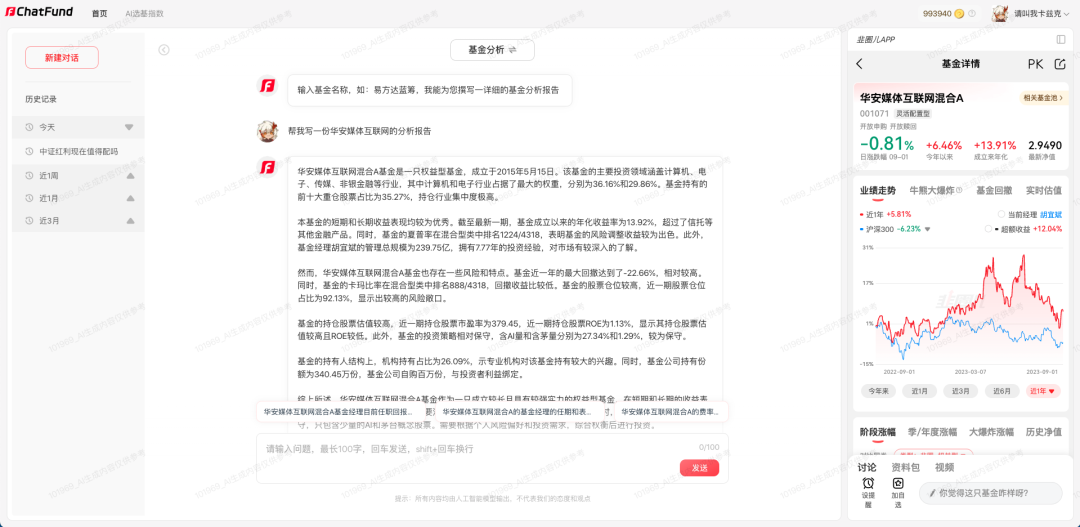
Task: Click the 灵活配置型 fund type tag
Action: [x=913, y=113]
